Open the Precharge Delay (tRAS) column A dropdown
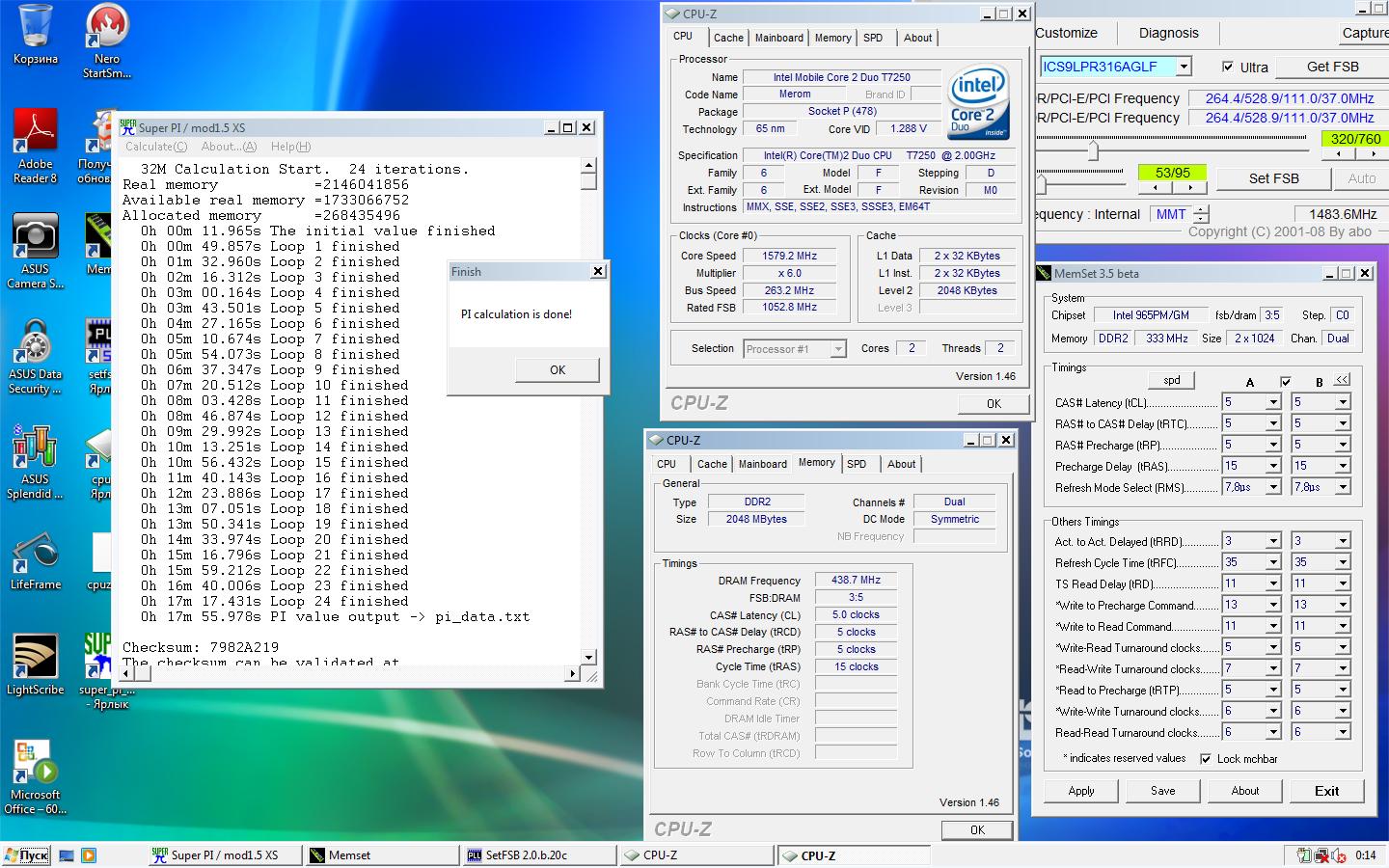 [1272, 466]
